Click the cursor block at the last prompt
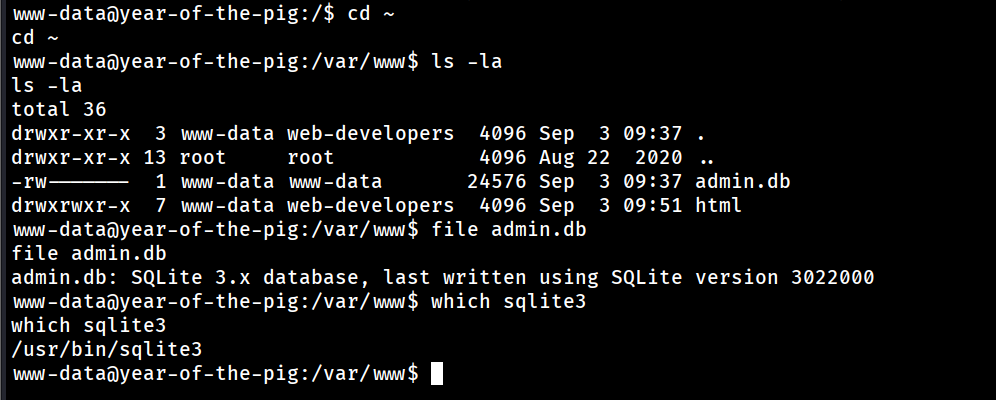 click(x=435, y=374)
